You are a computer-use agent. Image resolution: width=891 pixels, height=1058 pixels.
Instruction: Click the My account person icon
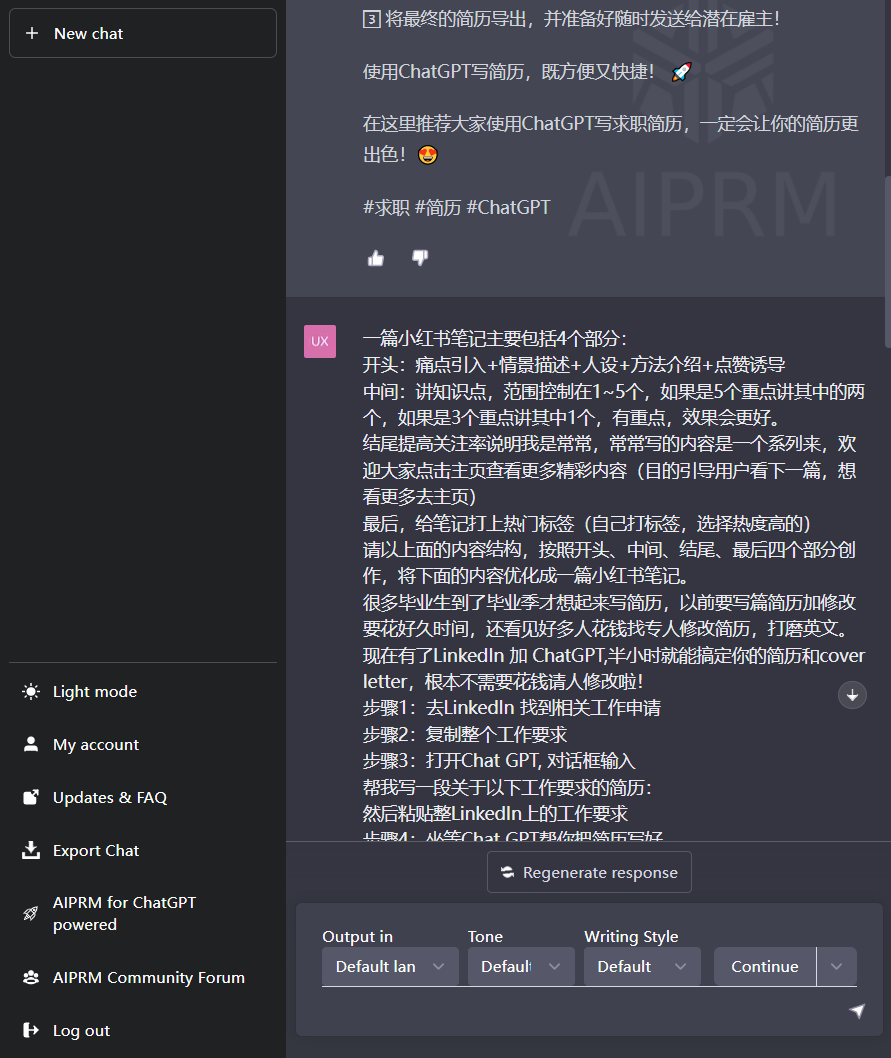point(29,744)
